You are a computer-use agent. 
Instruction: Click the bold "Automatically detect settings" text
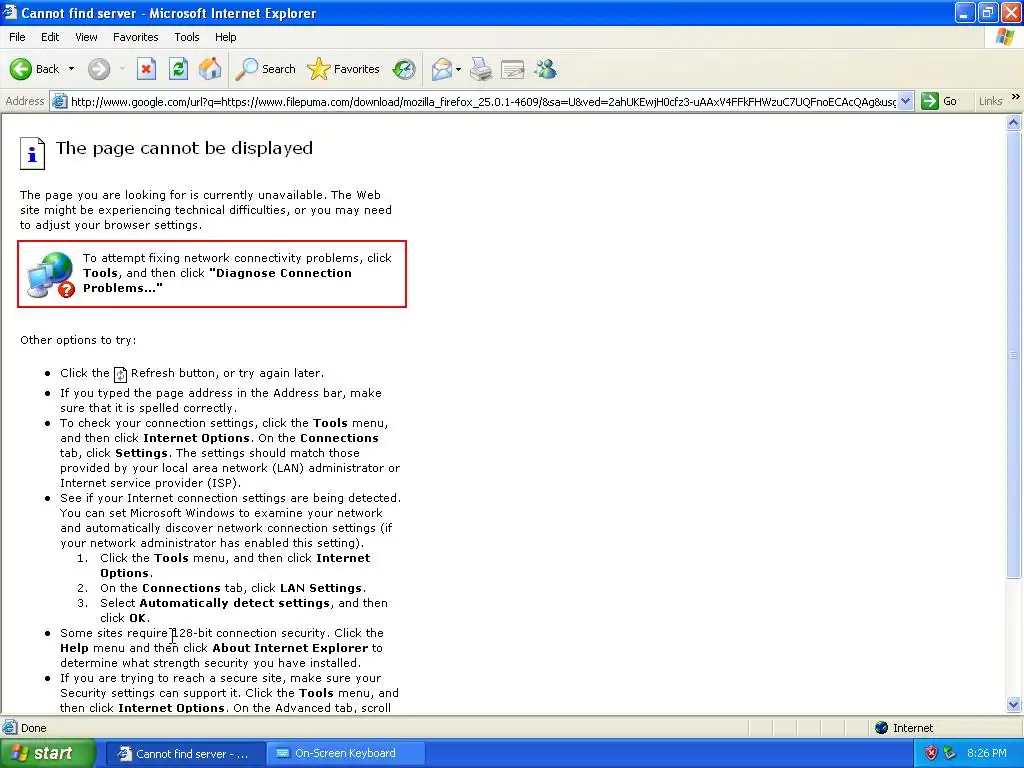click(x=234, y=603)
